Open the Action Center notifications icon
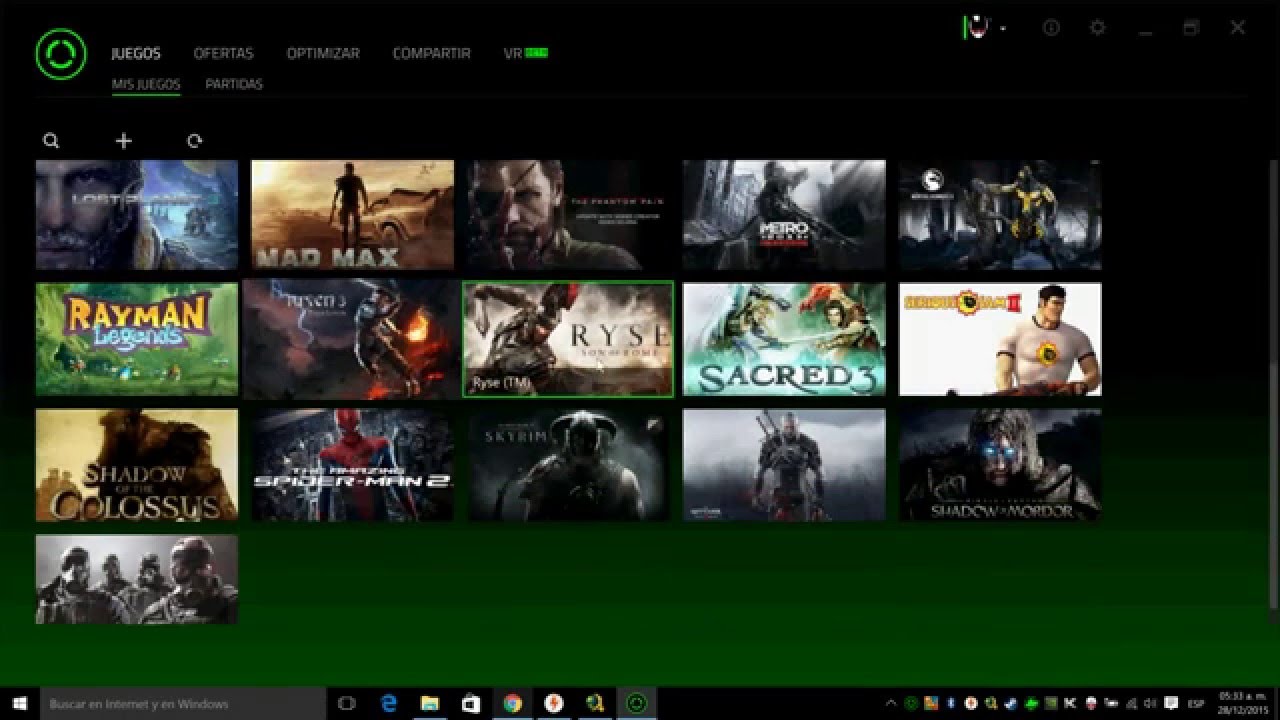Viewport: 1280px width, 720px height. pyautogui.click(x=1171, y=703)
